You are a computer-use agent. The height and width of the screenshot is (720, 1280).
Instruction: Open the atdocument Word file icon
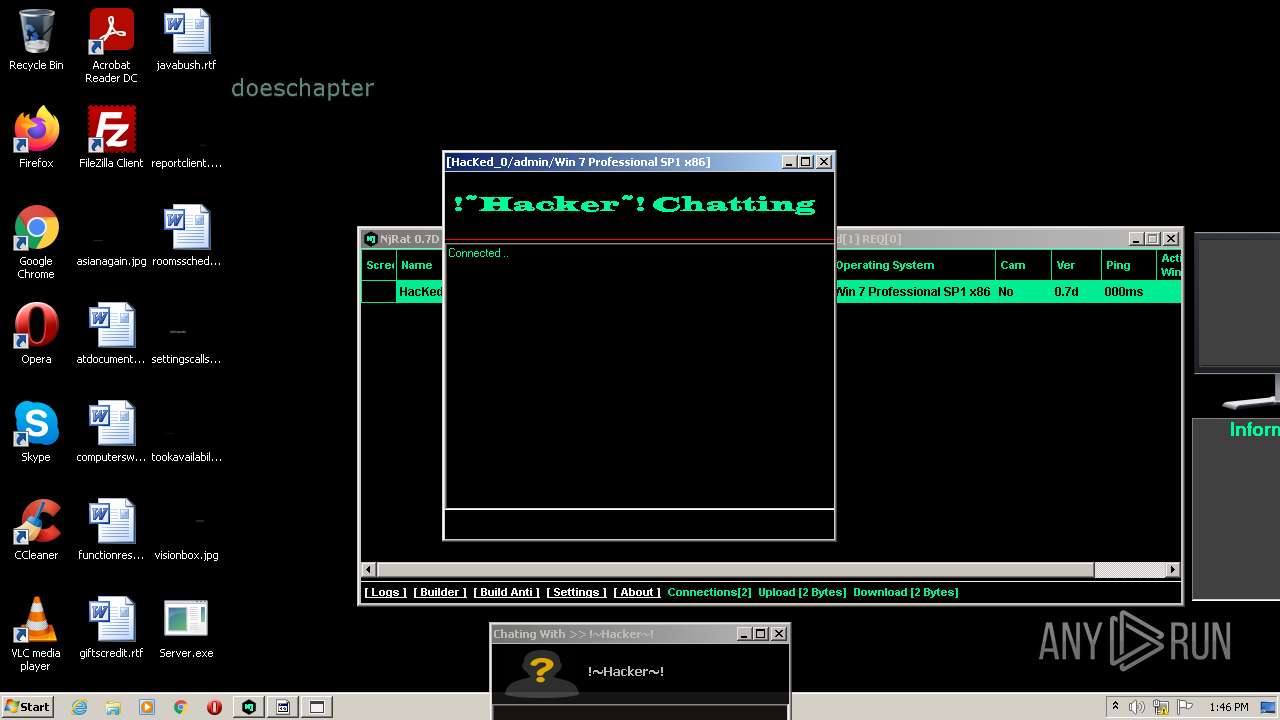[x=111, y=334]
